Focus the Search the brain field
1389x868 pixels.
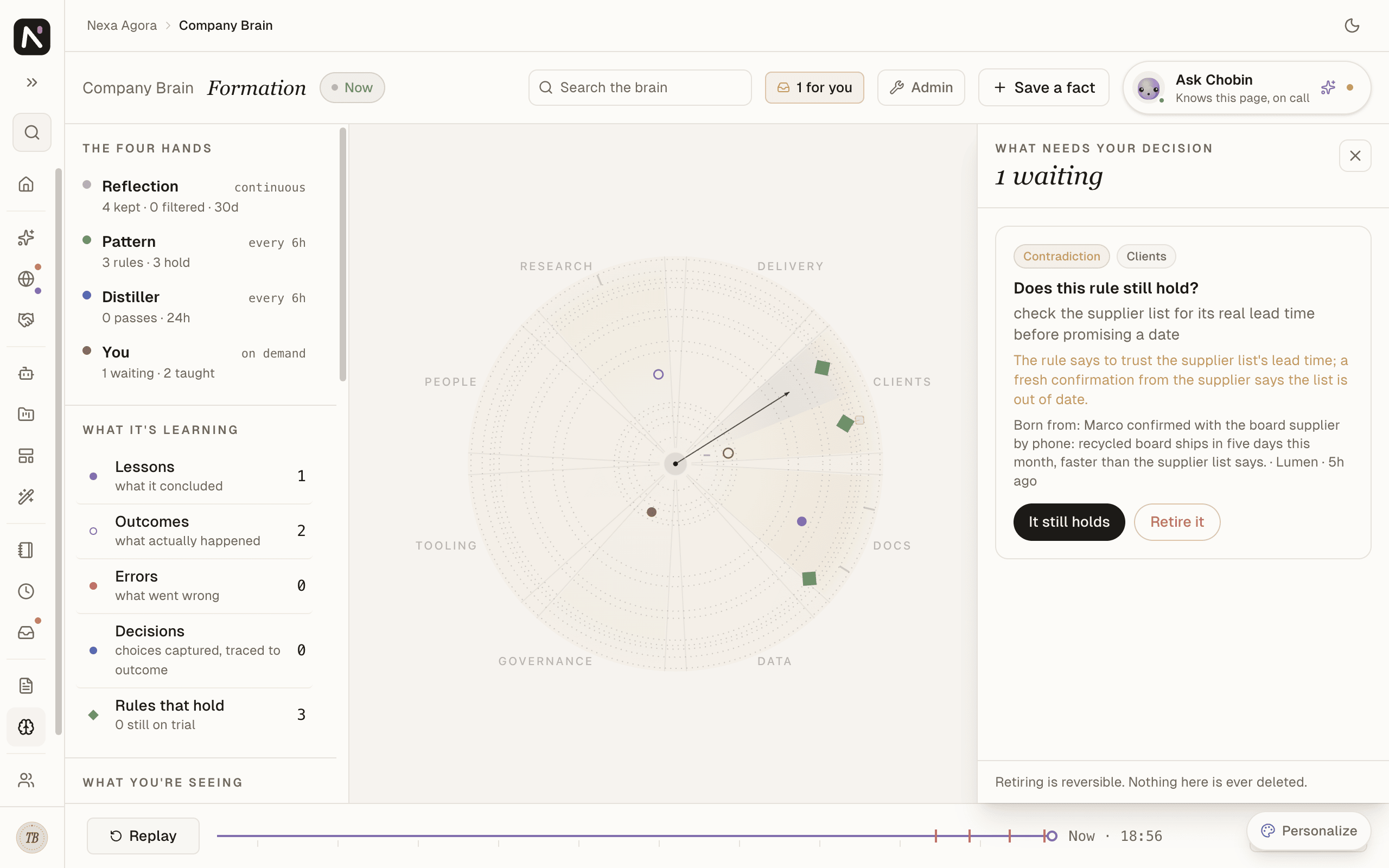pos(640,87)
